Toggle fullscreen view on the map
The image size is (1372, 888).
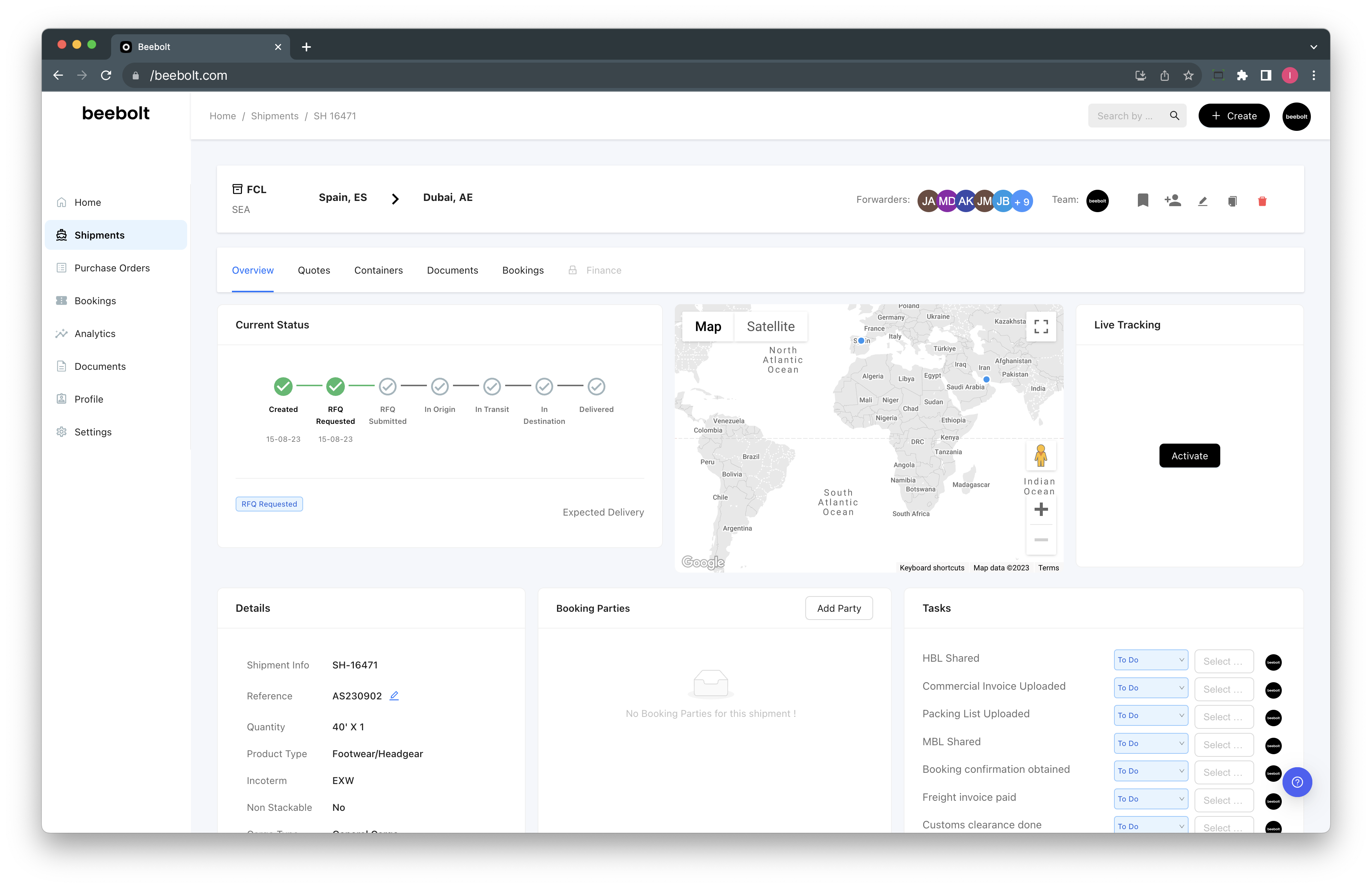[1041, 327]
